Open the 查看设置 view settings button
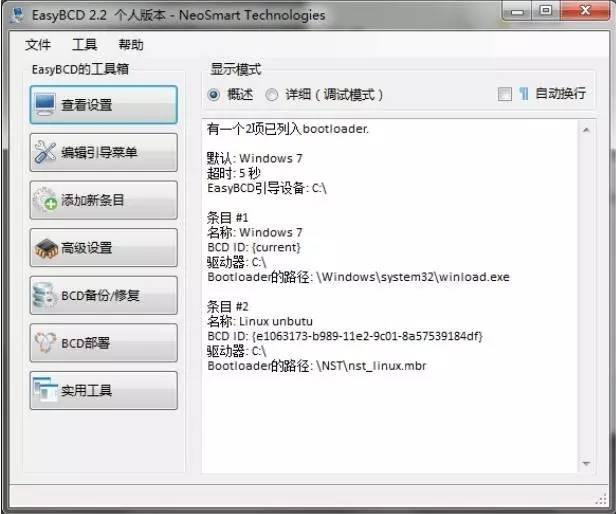 pyautogui.click(x=104, y=105)
